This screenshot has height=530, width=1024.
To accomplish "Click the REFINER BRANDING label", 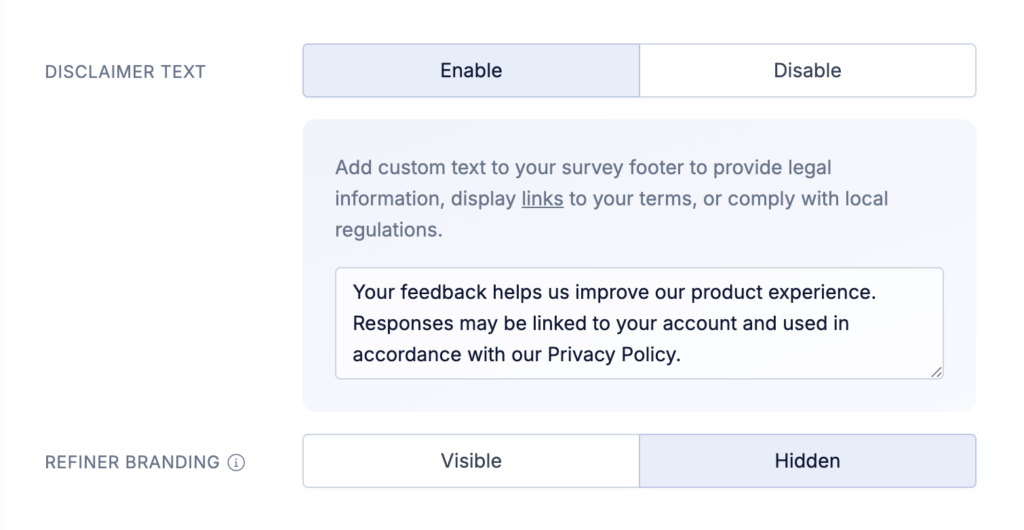I will pyautogui.click(x=132, y=462).
